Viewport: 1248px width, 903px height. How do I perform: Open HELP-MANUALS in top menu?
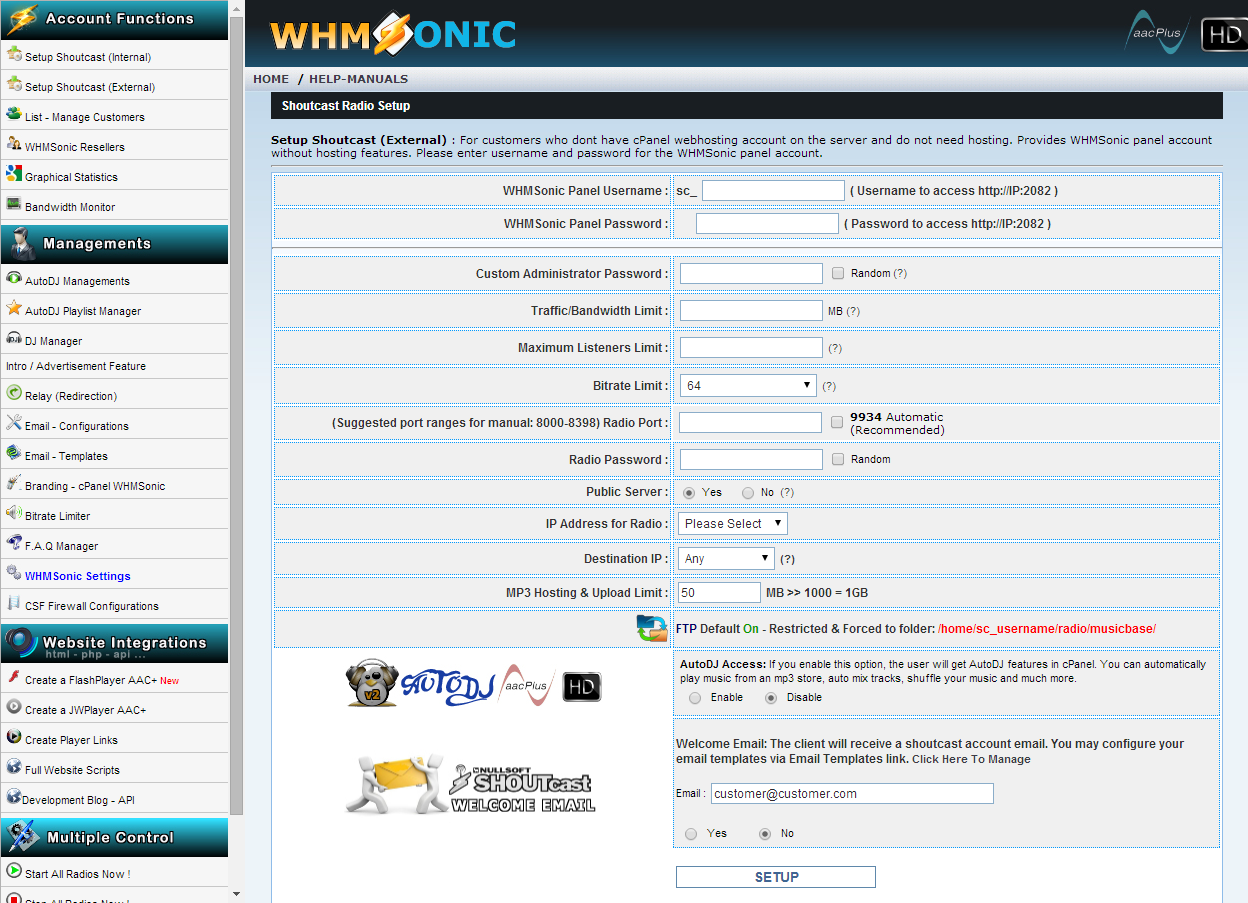pyautogui.click(x=358, y=79)
